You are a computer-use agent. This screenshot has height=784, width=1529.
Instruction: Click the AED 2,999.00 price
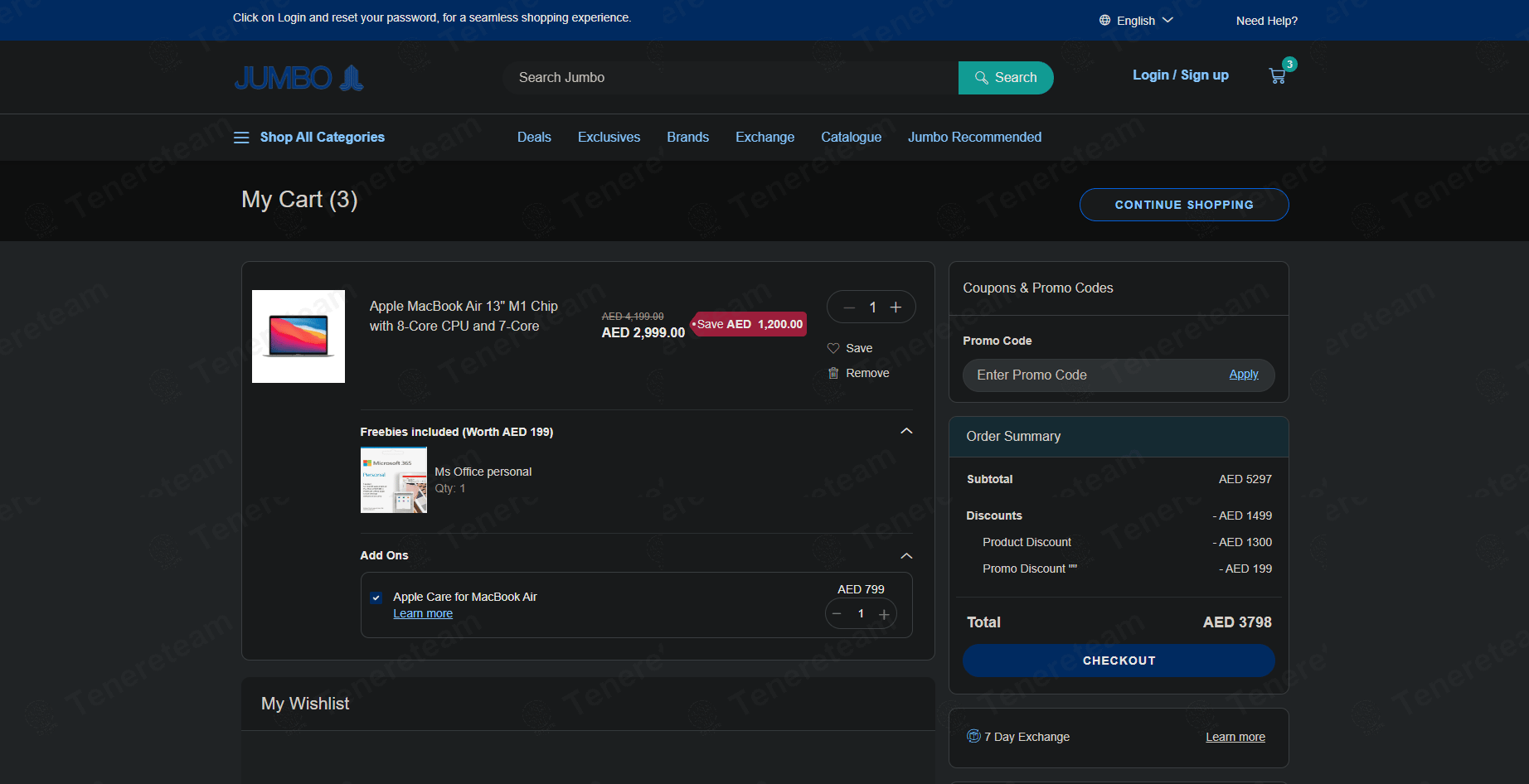click(x=643, y=333)
